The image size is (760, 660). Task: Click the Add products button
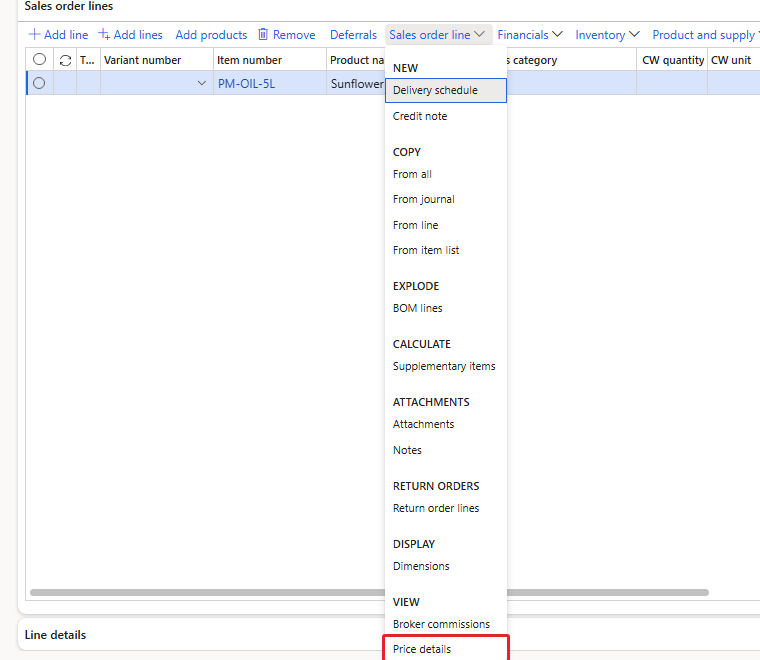pyautogui.click(x=211, y=35)
